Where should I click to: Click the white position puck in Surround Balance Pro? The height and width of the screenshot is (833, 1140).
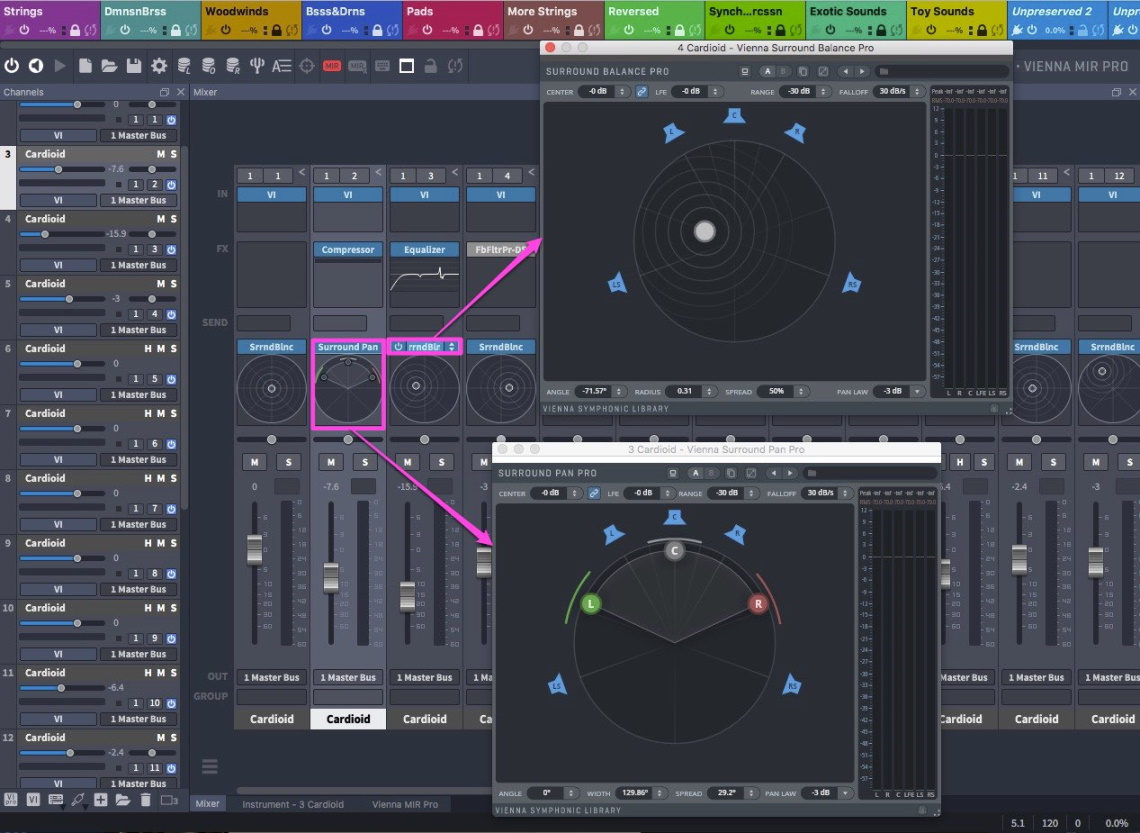pos(705,231)
